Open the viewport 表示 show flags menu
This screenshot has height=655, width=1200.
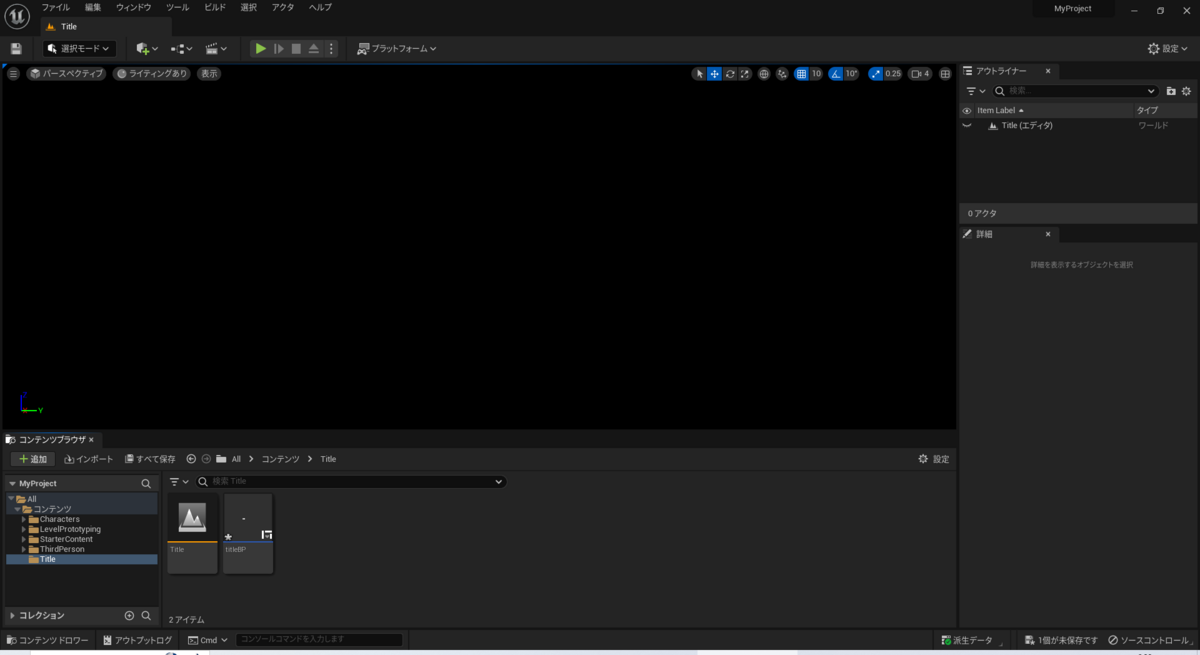point(208,74)
